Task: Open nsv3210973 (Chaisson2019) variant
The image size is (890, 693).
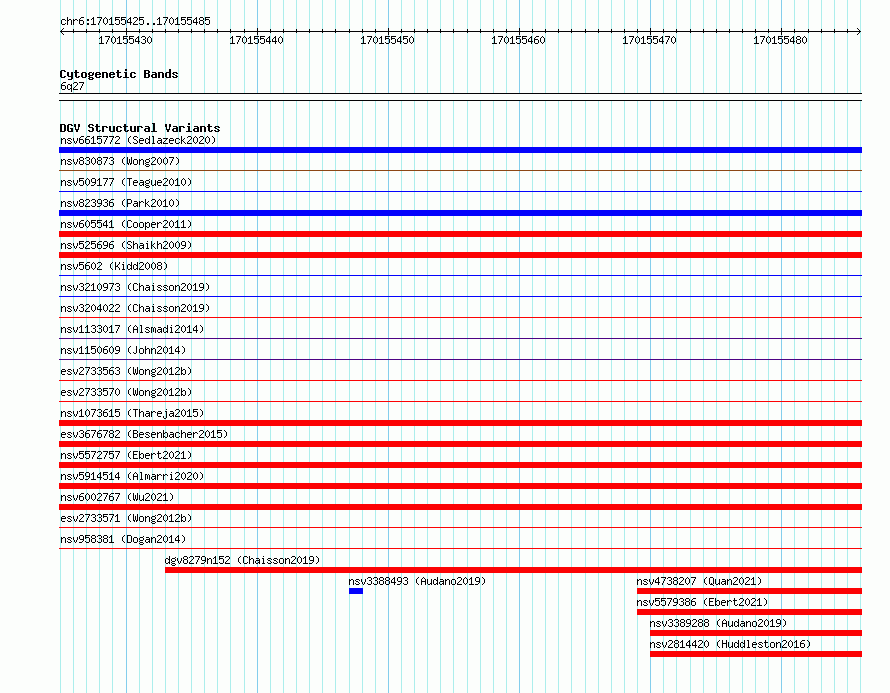Action: 135,287
